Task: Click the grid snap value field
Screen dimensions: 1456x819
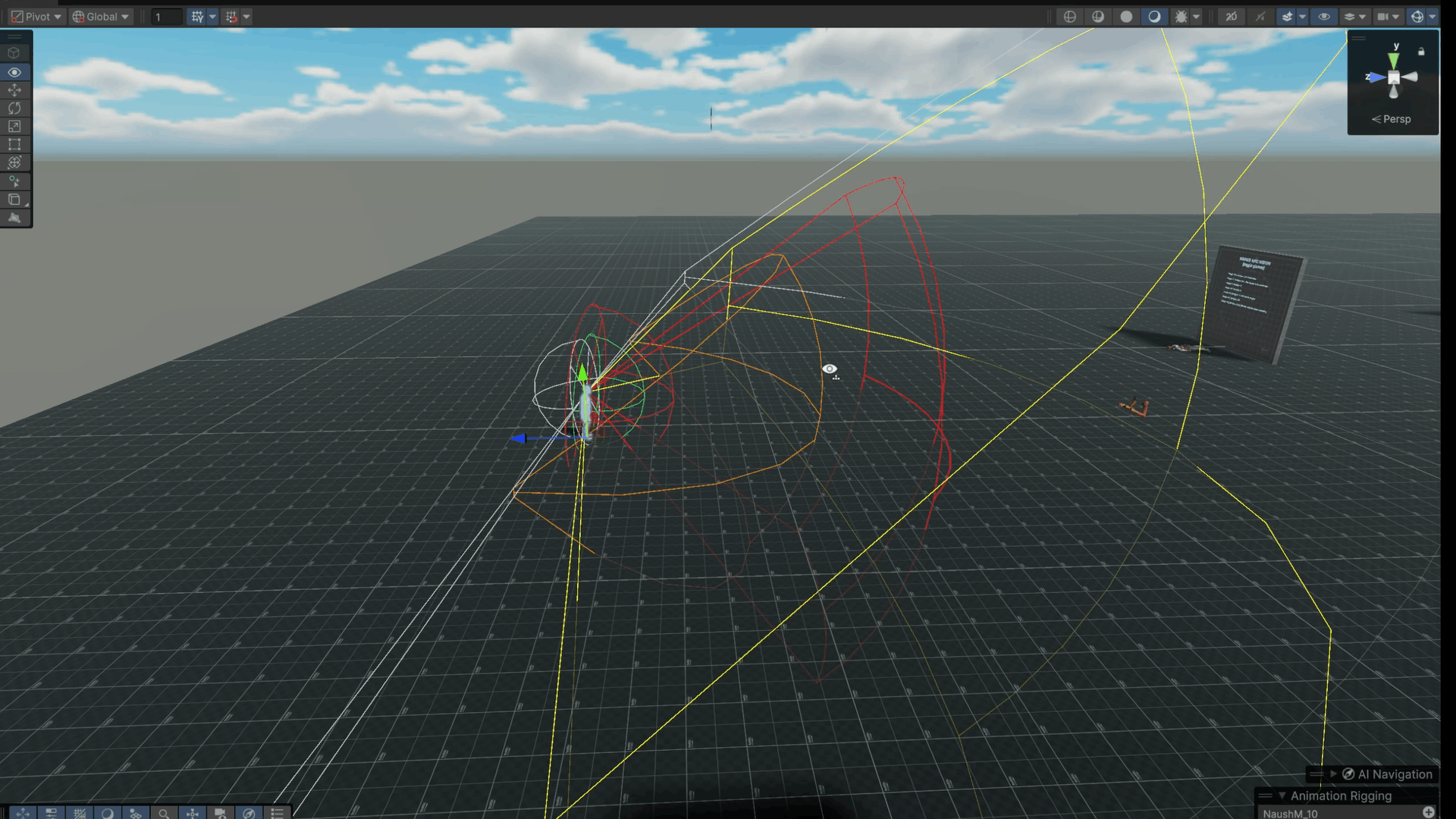Action: (167, 17)
